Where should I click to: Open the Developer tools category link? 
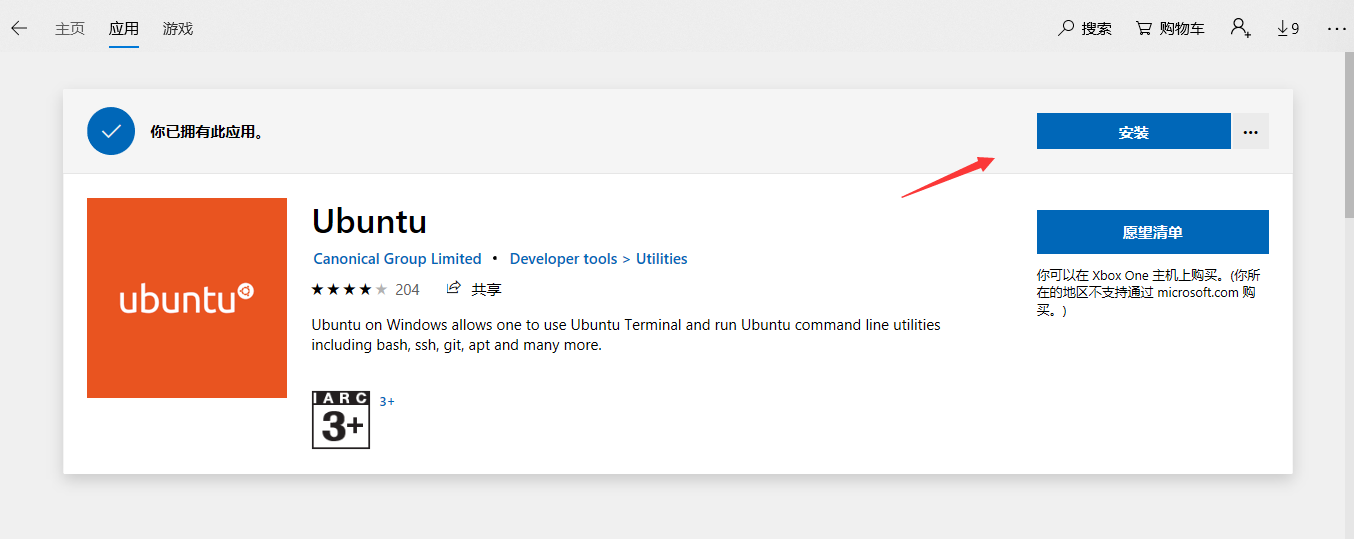[x=563, y=259]
